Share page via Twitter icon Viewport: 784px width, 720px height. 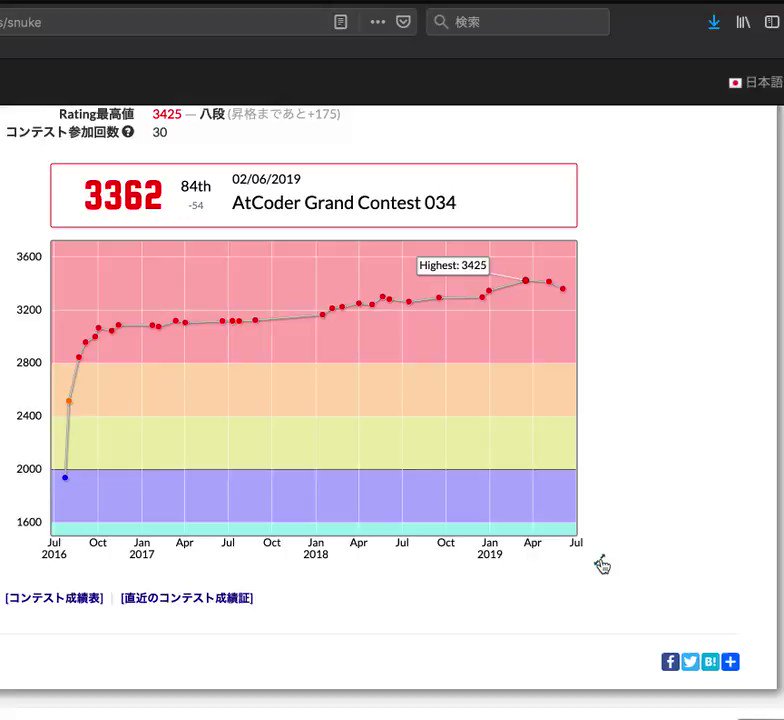690,662
